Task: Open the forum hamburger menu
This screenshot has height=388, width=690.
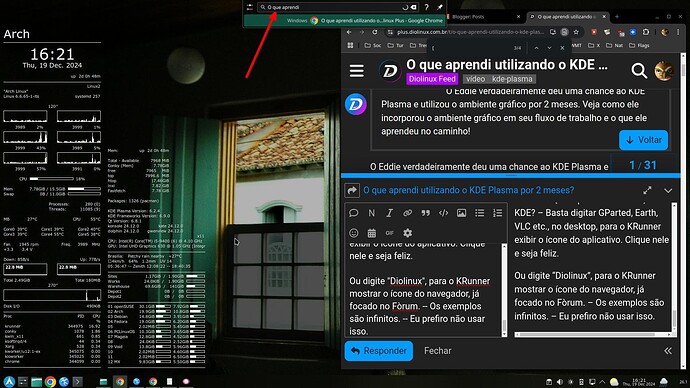Action: (356, 71)
